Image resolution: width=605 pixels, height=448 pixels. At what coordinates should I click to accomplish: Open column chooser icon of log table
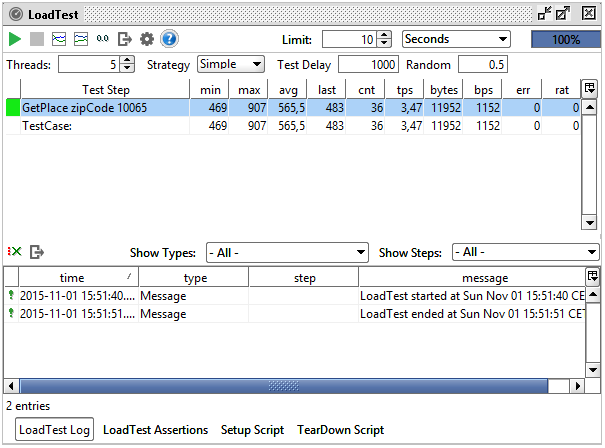point(592,276)
